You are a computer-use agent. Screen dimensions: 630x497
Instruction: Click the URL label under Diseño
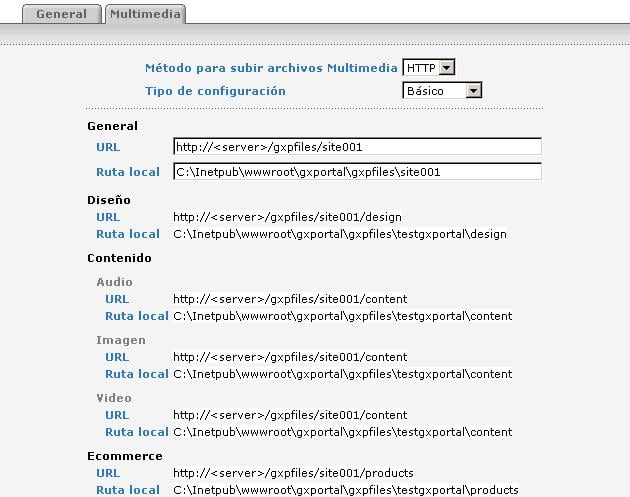coord(108,216)
